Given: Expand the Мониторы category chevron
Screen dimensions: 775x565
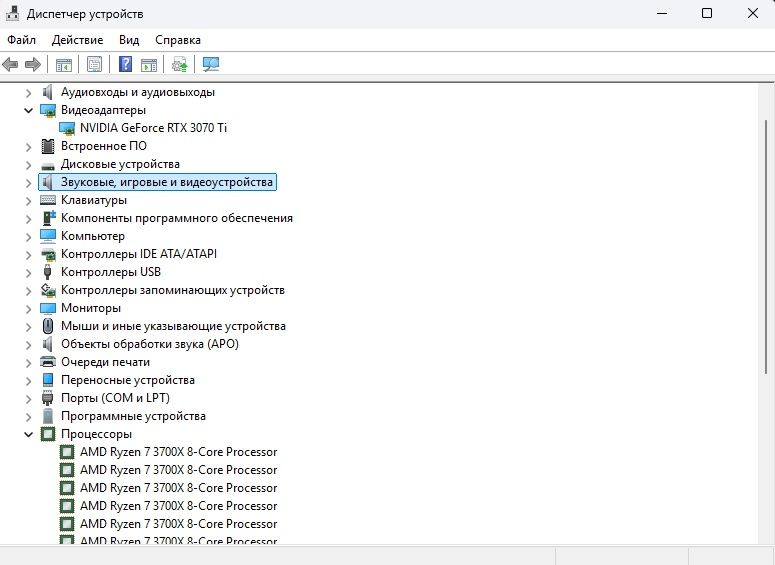Looking at the screenshot, I should pos(28,308).
